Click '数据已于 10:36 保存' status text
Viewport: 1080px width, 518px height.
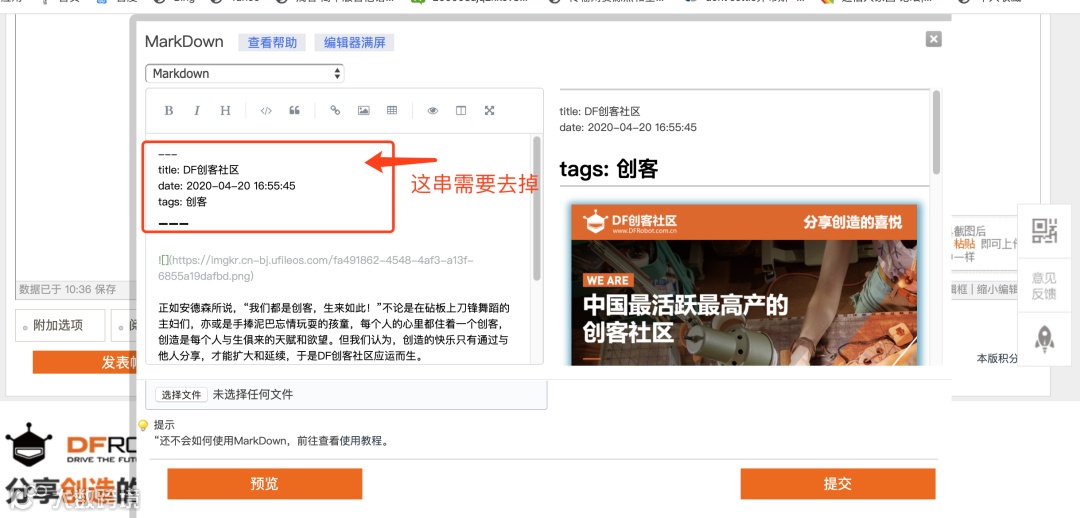tap(68, 289)
